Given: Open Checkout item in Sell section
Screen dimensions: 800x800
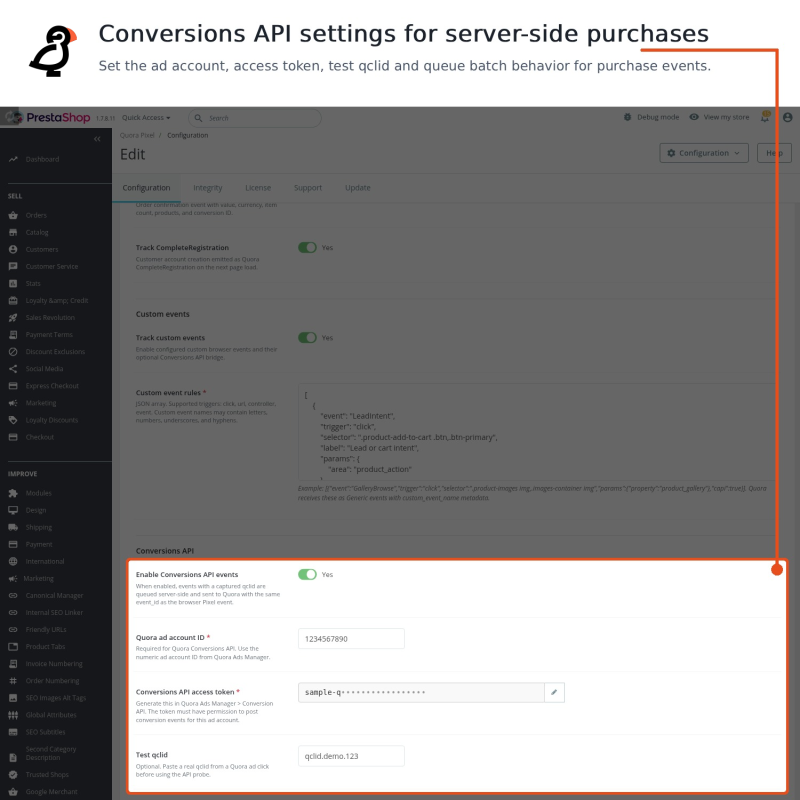Looking at the screenshot, I should (31, 437).
